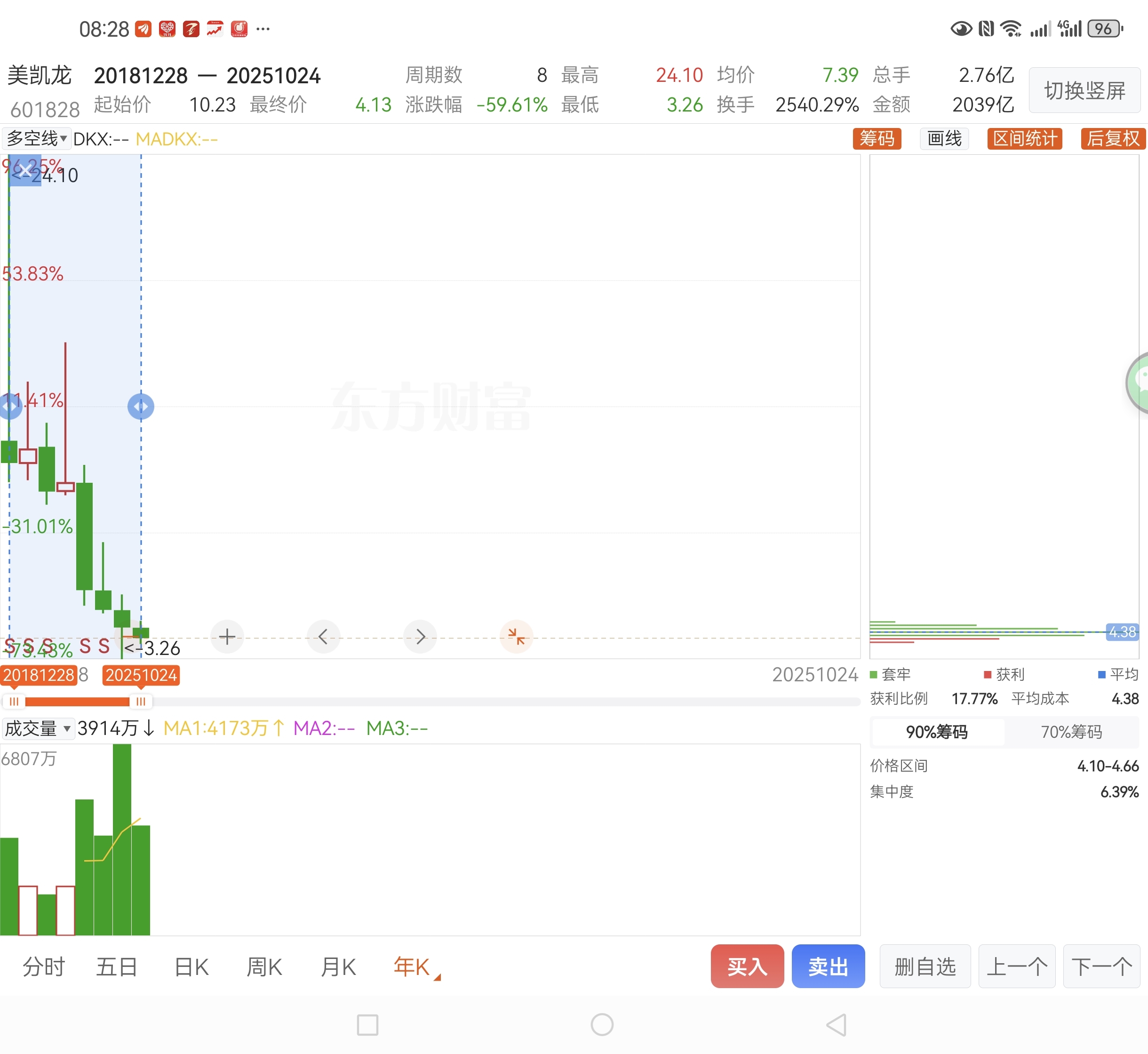Click the 切换竖屏 portrait switch button
This screenshot has width=1148, height=1054.
tap(1084, 90)
